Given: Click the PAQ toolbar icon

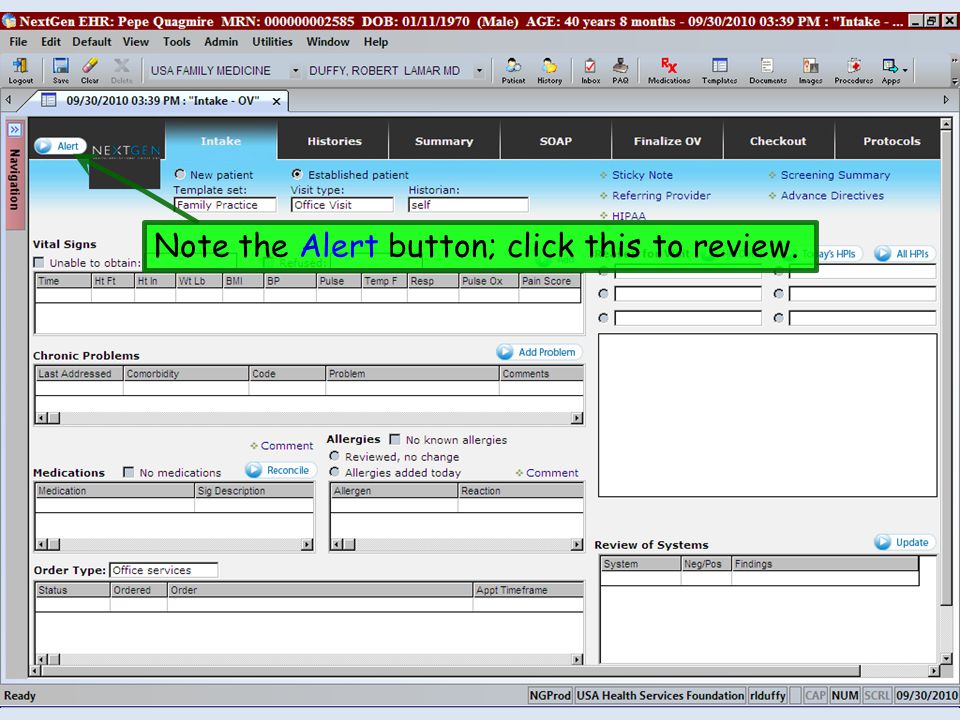Looking at the screenshot, I should coord(620,70).
